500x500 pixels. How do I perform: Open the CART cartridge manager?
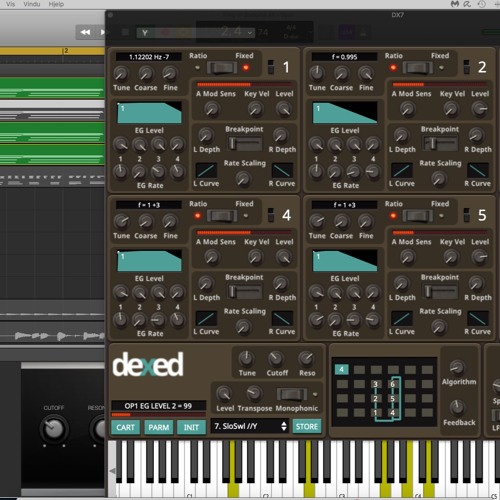click(125, 427)
